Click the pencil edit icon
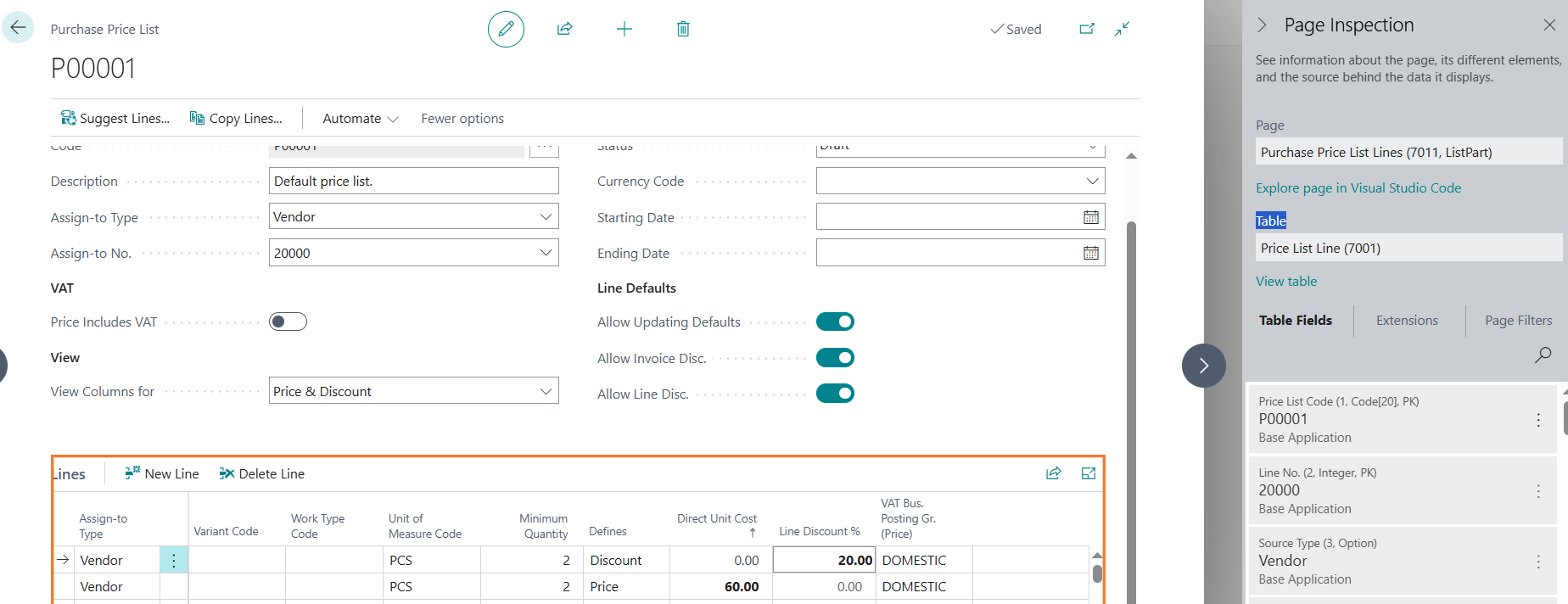1568x604 pixels. point(506,29)
